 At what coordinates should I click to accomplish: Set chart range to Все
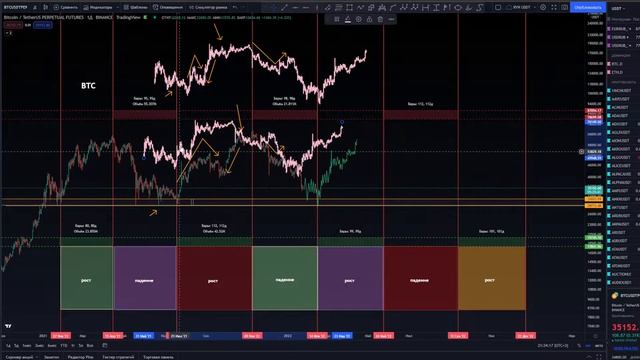[x=90, y=346]
